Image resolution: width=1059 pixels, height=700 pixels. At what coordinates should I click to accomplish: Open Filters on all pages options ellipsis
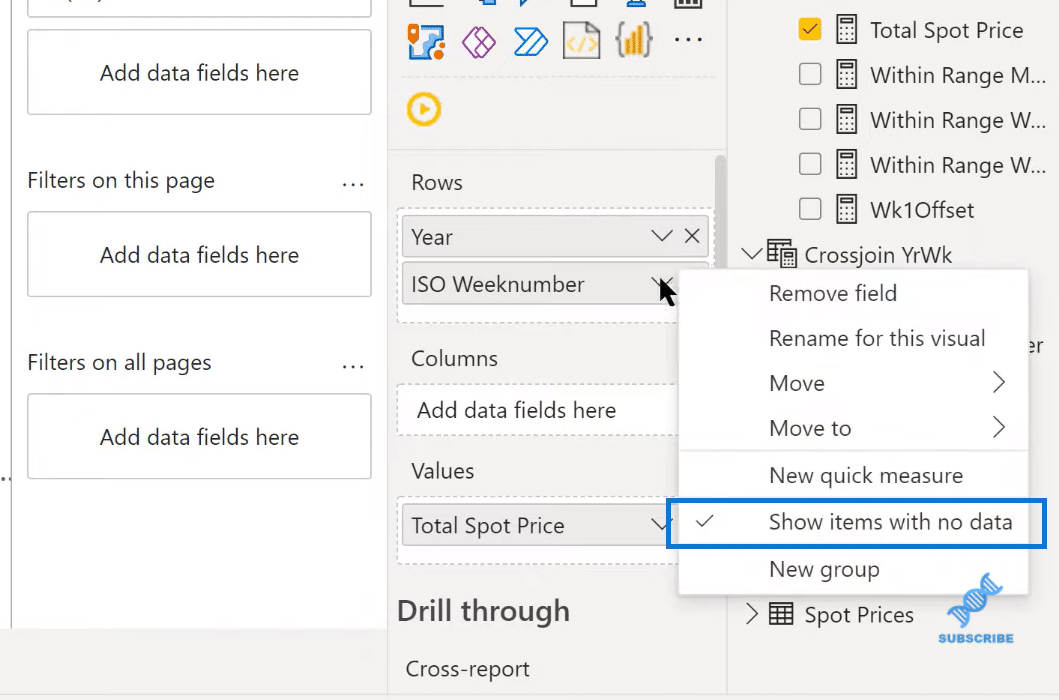353,366
